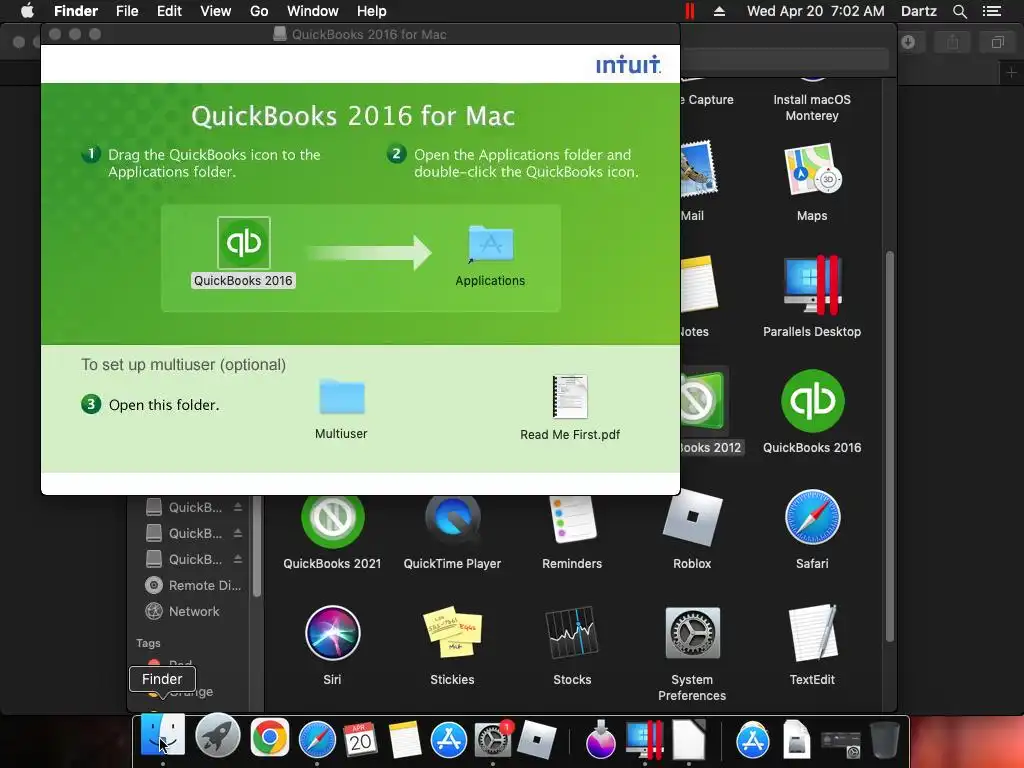Eject the second QuickB... volume in the sidebar
This screenshot has height=768, width=1024.
tap(238, 534)
